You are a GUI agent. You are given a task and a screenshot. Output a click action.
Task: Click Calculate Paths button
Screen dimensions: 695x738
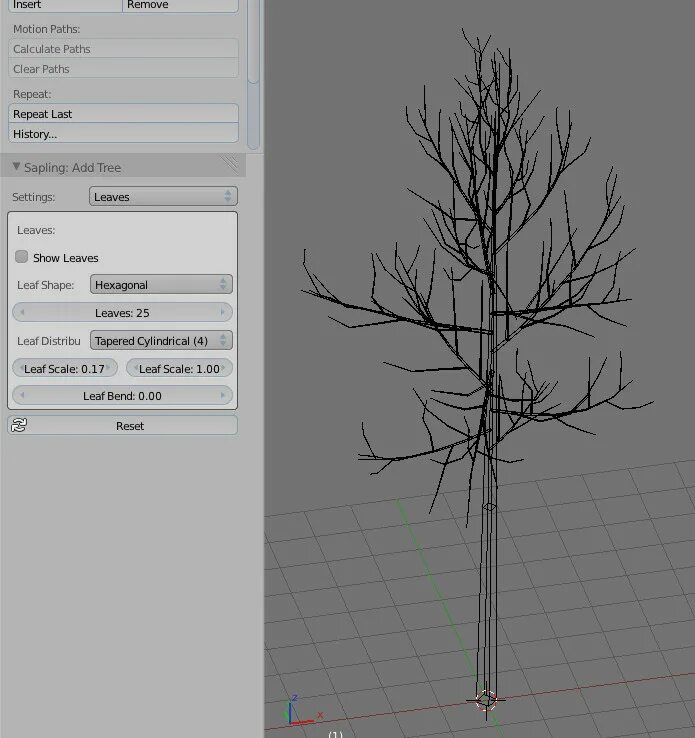123,48
